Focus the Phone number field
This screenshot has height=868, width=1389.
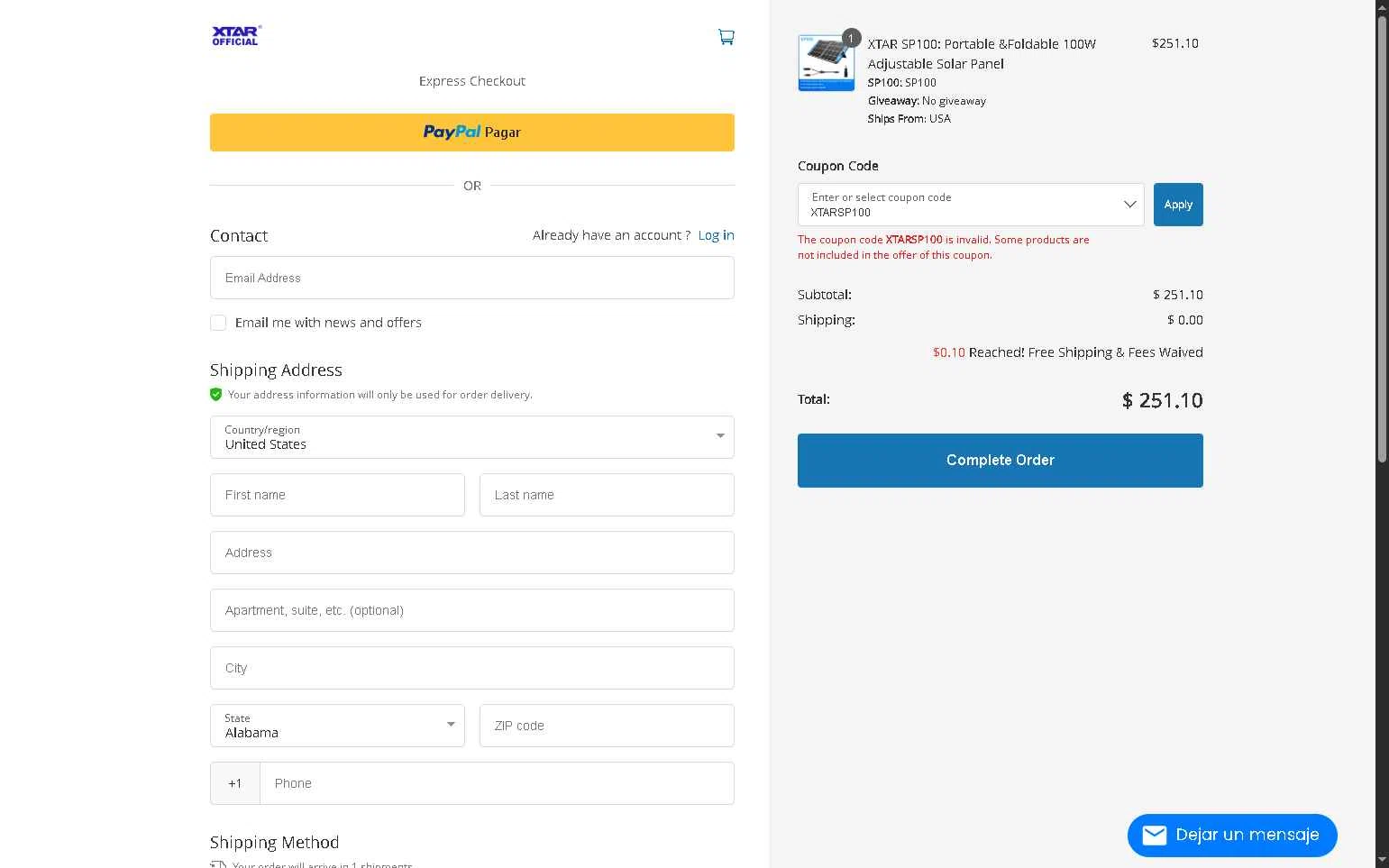[497, 783]
